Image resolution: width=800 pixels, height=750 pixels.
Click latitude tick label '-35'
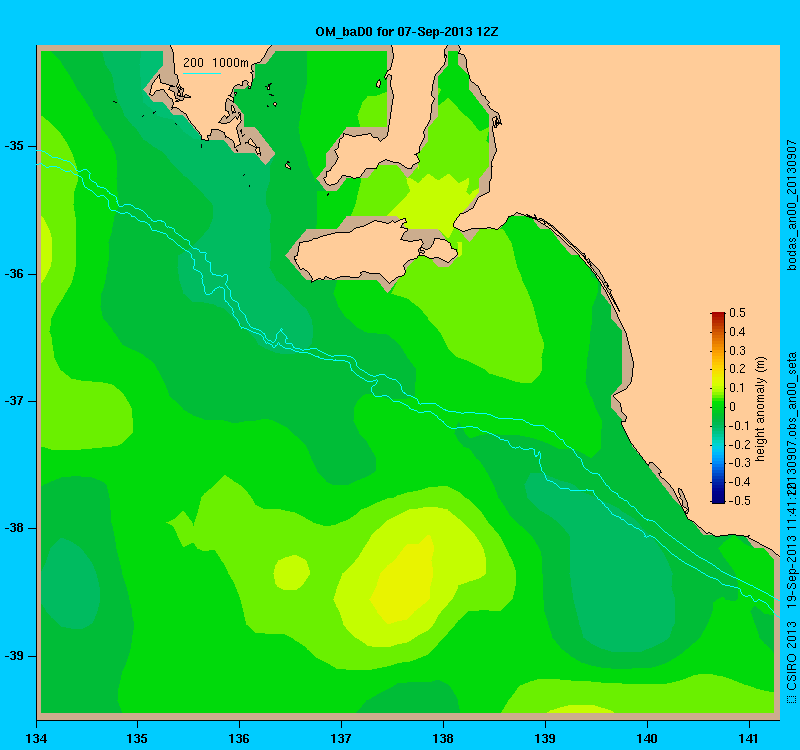coord(15,146)
